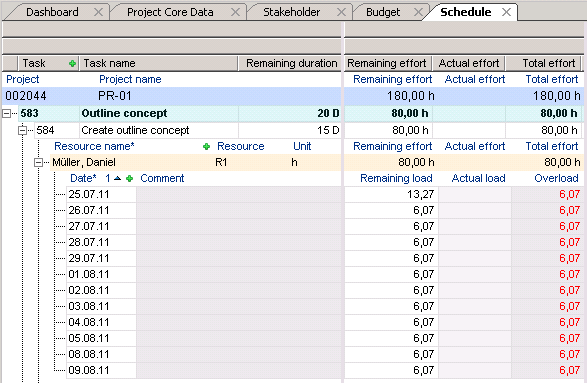Select the Actual load column label
Image resolution: width=587 pixels, height=383 pixels.
478,179
